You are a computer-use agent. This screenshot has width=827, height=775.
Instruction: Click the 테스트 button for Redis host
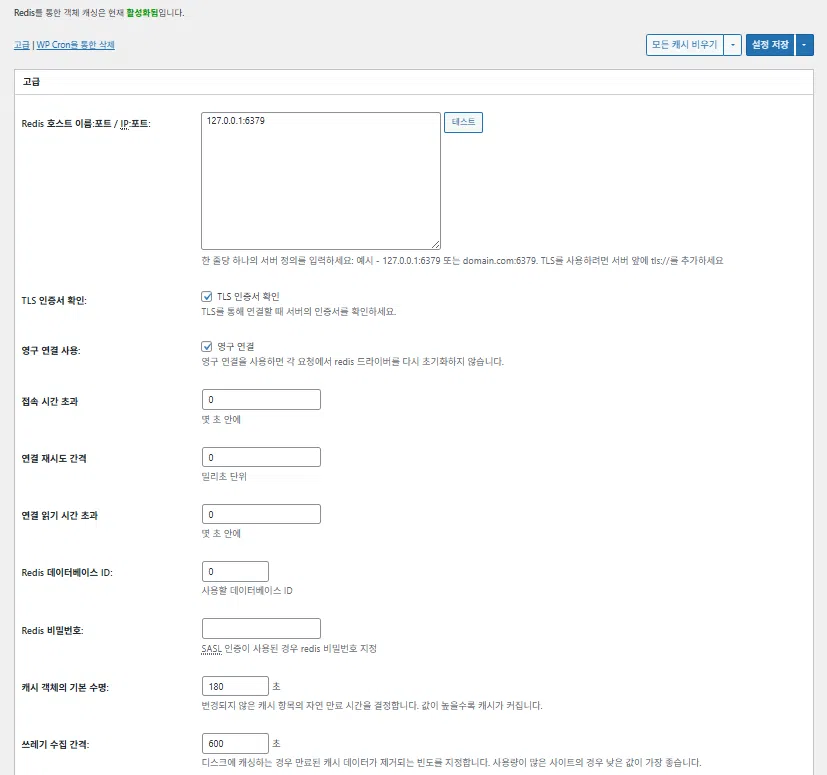point(463,122)
